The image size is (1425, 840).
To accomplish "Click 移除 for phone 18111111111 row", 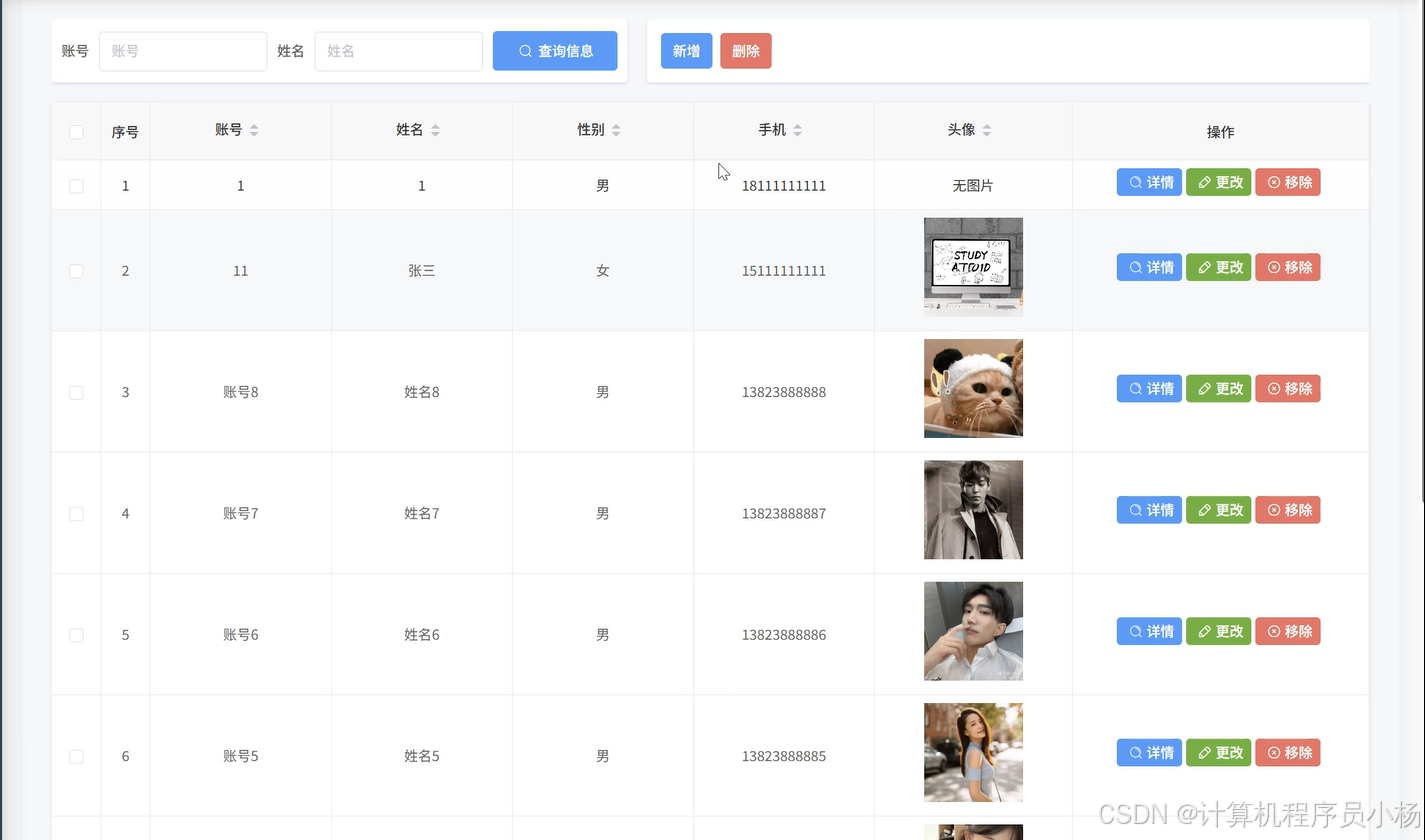I will 1288,182.
